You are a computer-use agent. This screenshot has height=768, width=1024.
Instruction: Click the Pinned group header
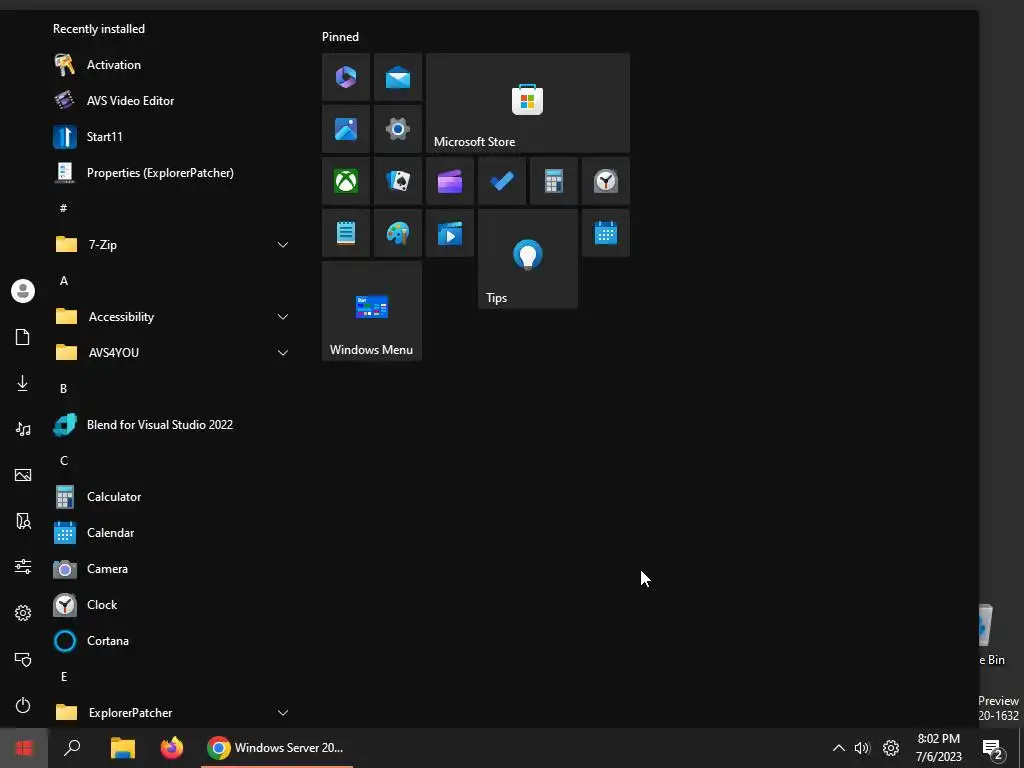pyautogui.click(x=340, y=37)
